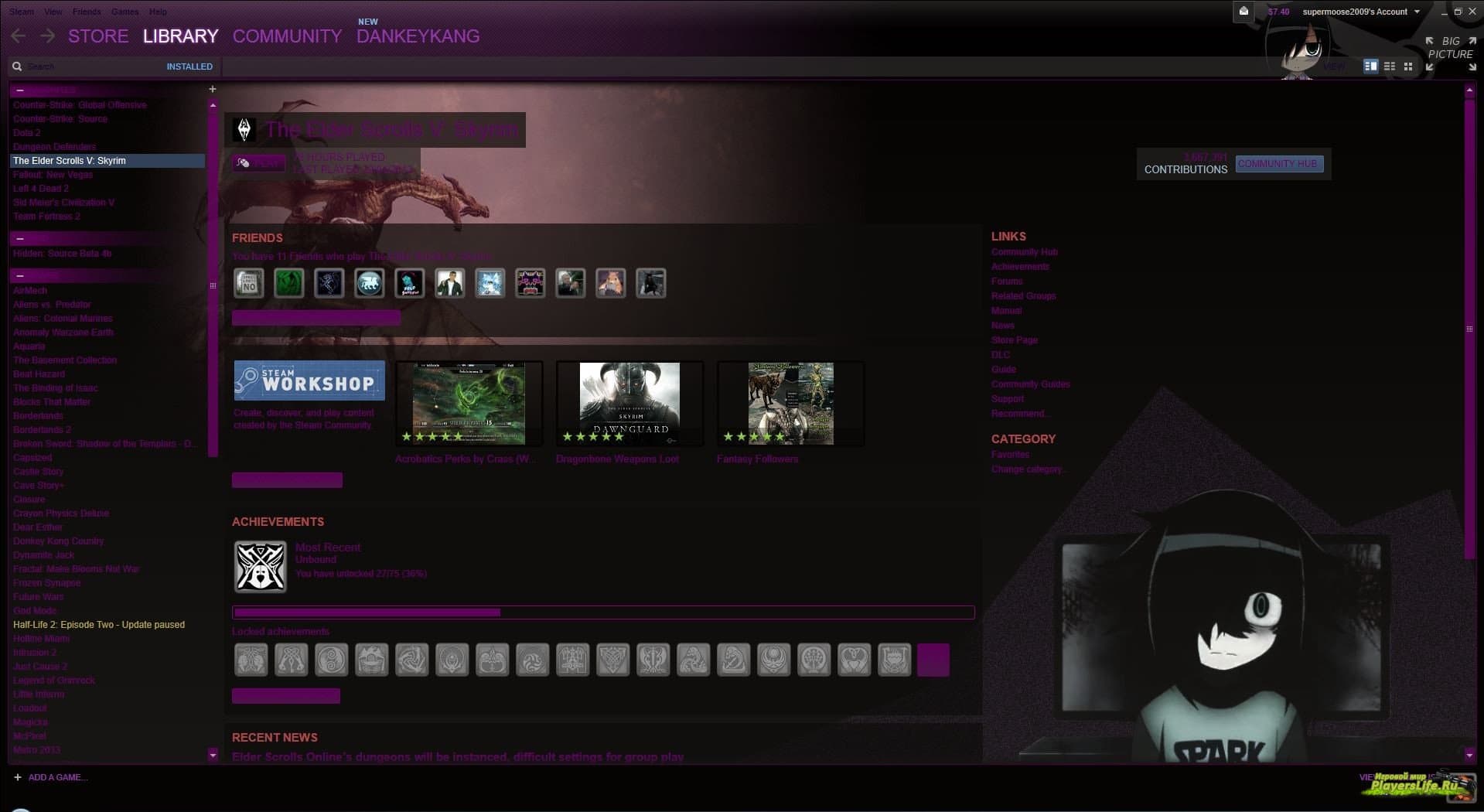Click the main pane scrollbar thumb
This screenshot has width=1484, height=812.
point(1469,328)
